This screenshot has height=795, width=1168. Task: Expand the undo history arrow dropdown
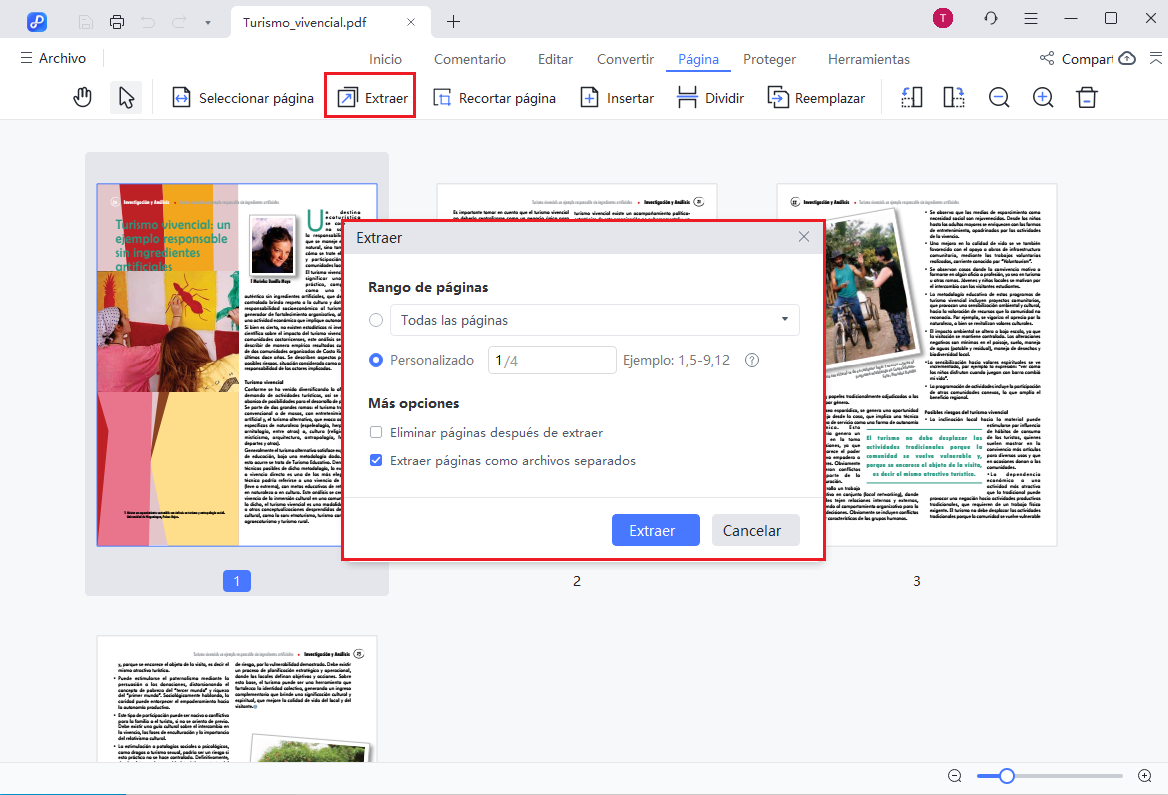207,20
